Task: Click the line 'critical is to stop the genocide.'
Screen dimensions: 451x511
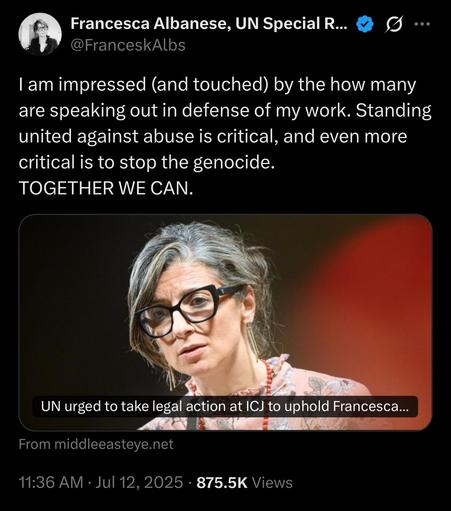Action: click(x=147, y=162)
